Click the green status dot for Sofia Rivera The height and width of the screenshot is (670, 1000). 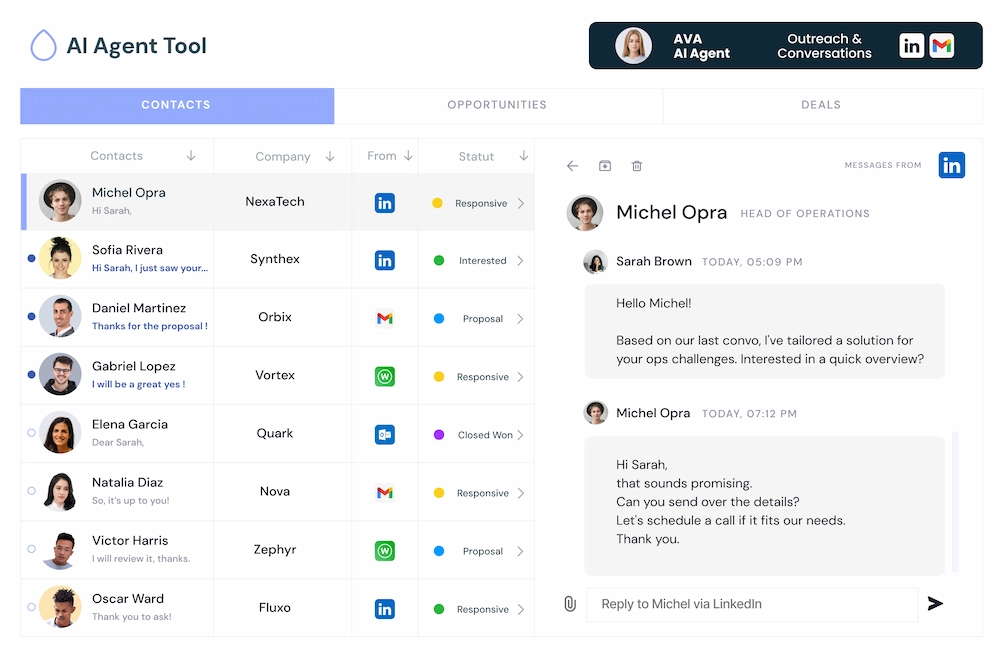click(x=439, y=260)
